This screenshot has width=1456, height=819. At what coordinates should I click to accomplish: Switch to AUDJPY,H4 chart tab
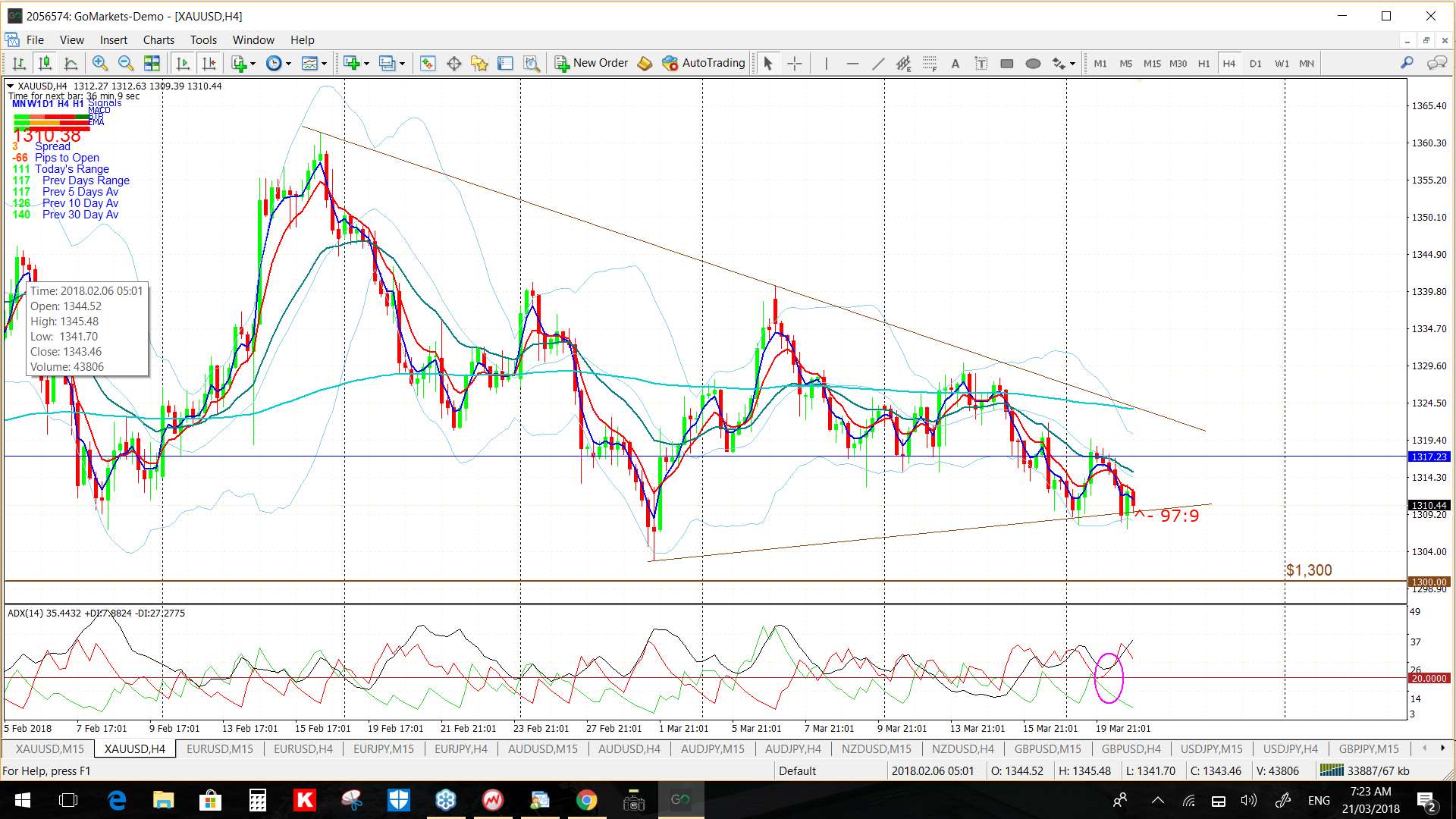pos(793,749)
